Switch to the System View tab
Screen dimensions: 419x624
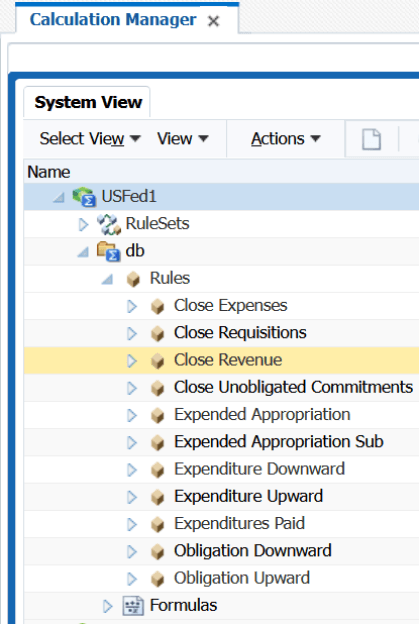point(88,102)
